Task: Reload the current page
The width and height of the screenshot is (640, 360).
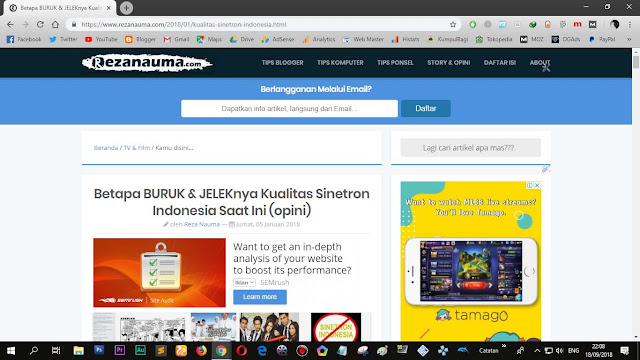Action: 40,24
